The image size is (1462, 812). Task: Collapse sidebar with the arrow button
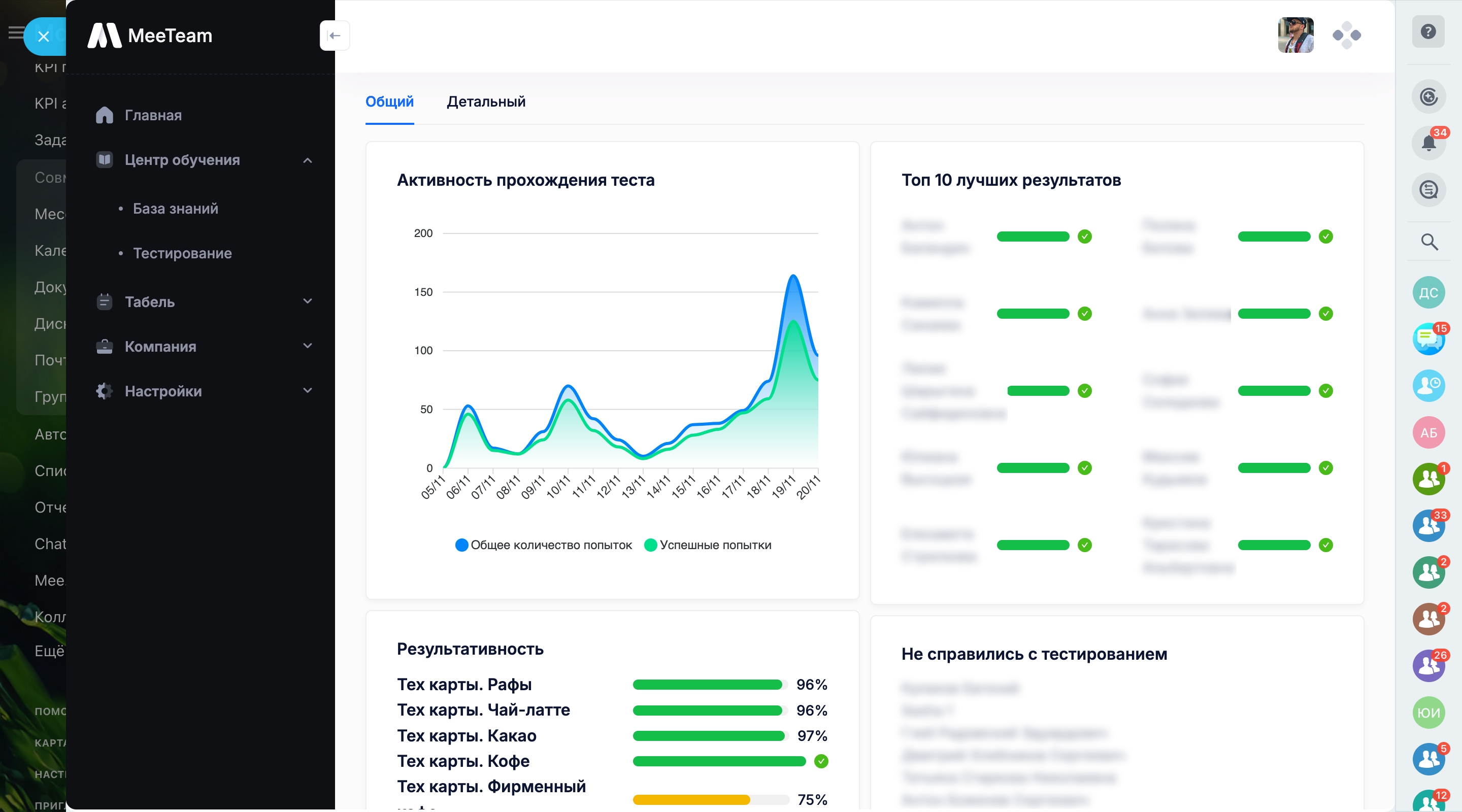tap(335, 36)
